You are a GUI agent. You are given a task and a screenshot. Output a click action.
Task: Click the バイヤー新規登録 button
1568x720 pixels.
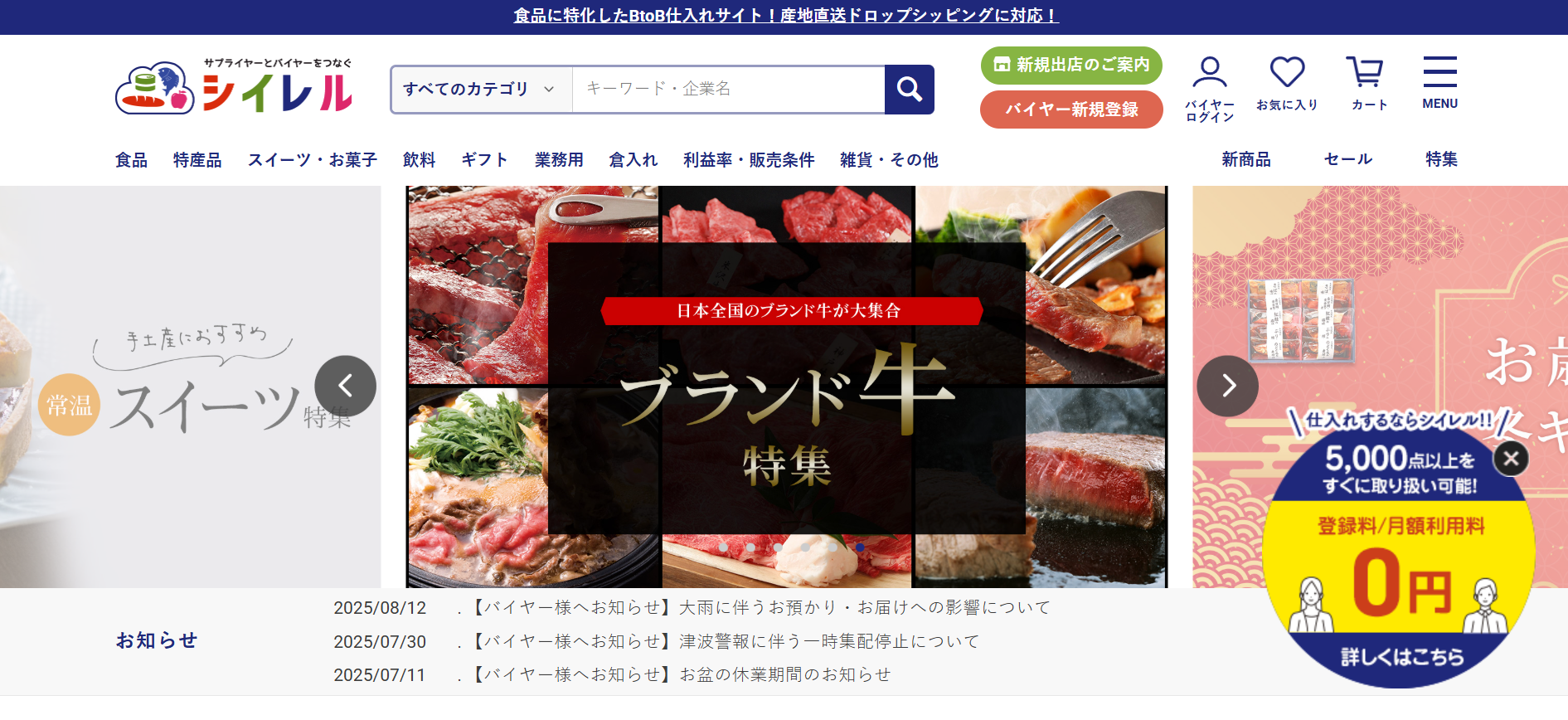coord(1071,109)
